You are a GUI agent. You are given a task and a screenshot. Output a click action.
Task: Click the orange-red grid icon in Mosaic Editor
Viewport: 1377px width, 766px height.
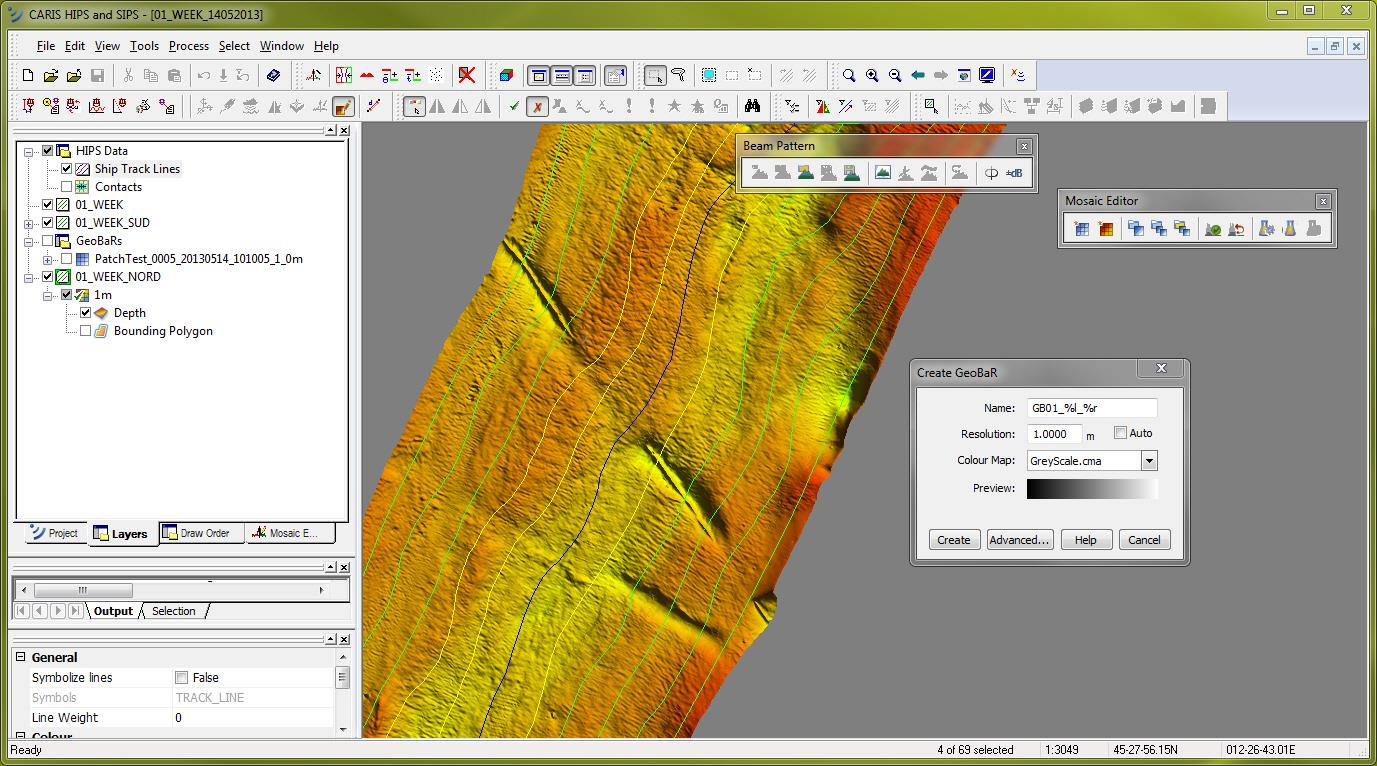click(1105, 229)
